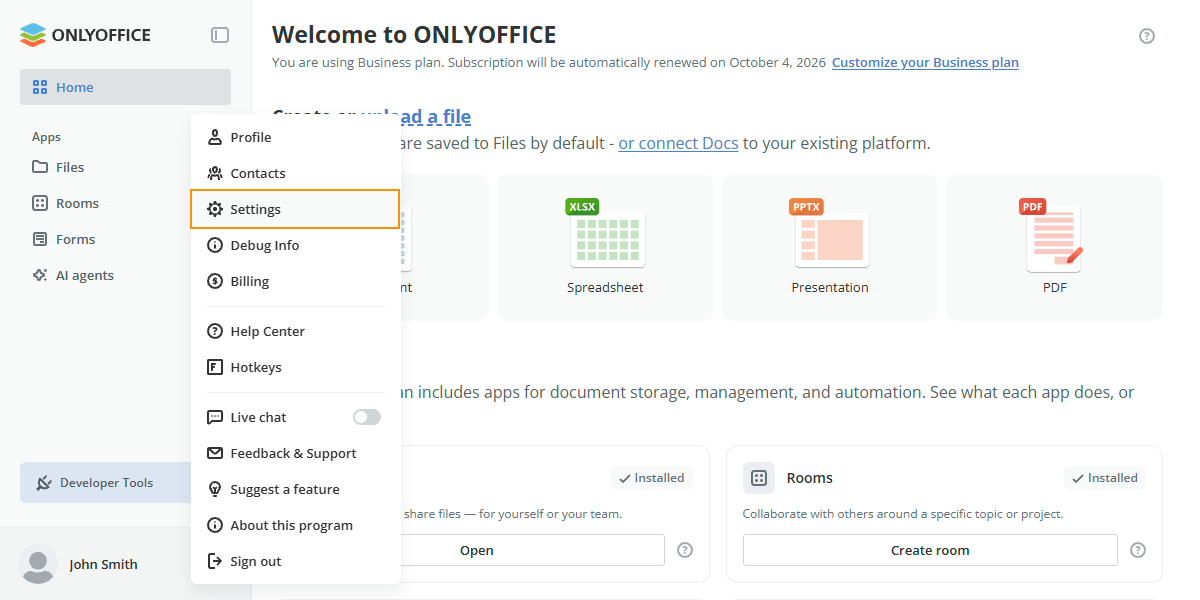Image resolution: width=1200 pixels, height=600 pixels.
Task: Click the Sign out arrow icon
Action: pyautogui.click(x=214, y=561)
